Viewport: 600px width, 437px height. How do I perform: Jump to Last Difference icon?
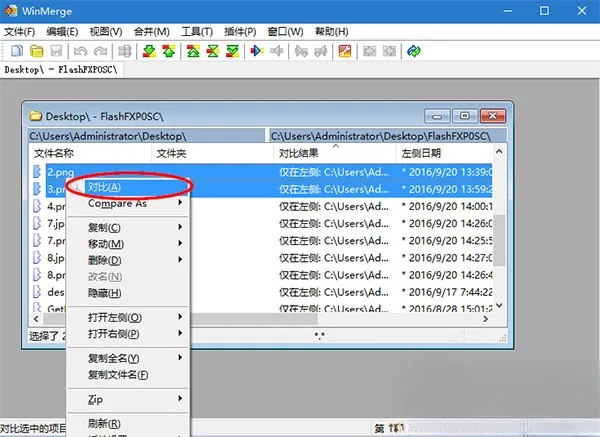point(232,51)
